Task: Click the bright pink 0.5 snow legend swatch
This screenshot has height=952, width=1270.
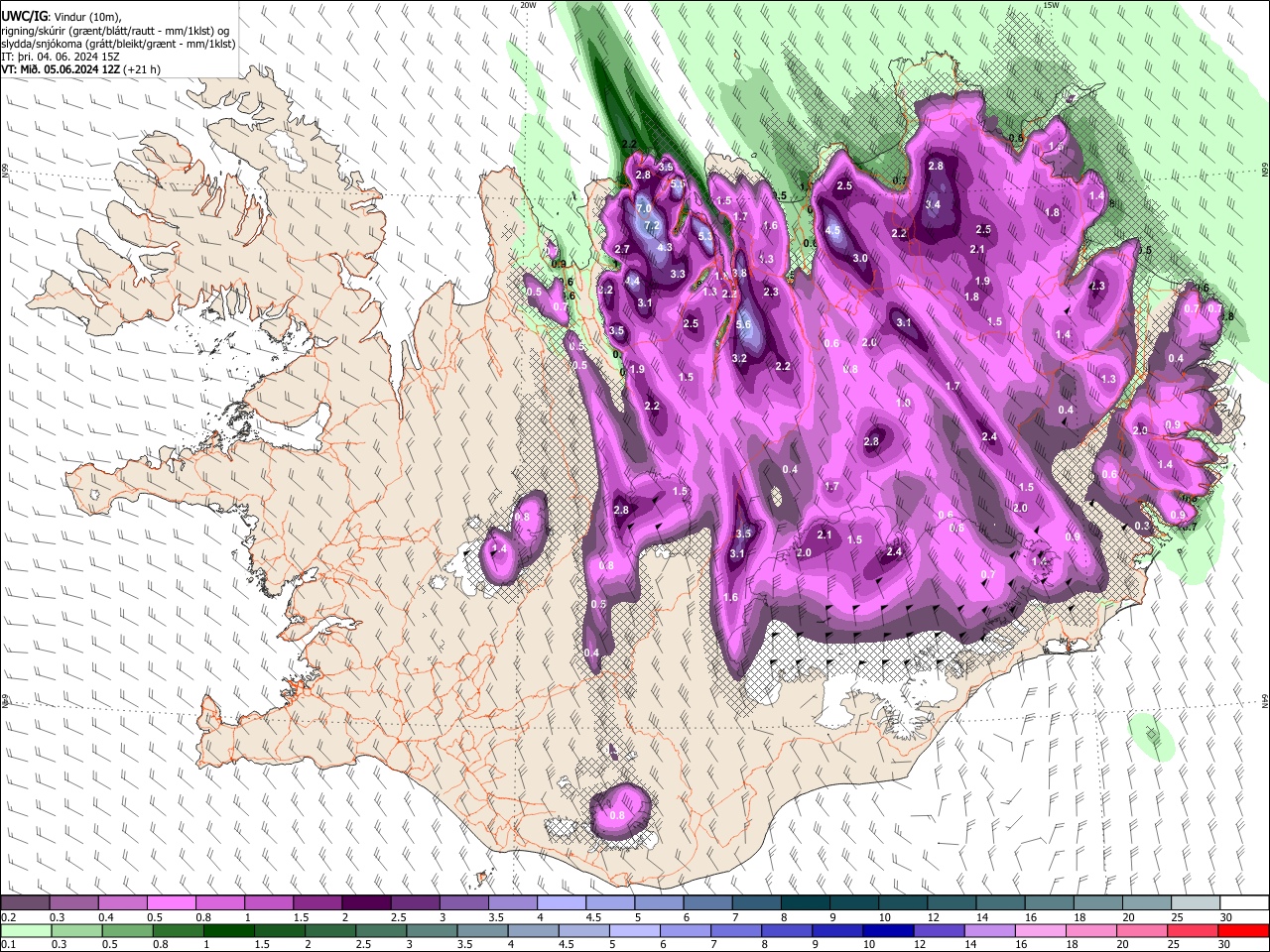Action: 171,902
